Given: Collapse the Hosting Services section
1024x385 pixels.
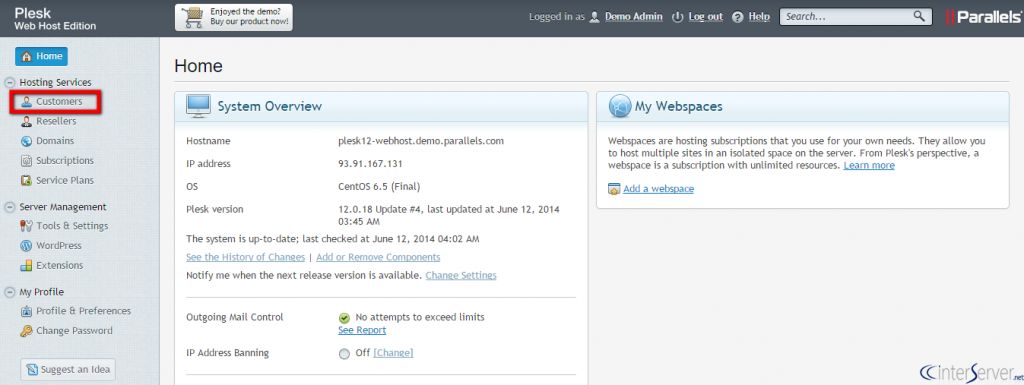Looking at the screenshot, I should [x=9, y=82].
